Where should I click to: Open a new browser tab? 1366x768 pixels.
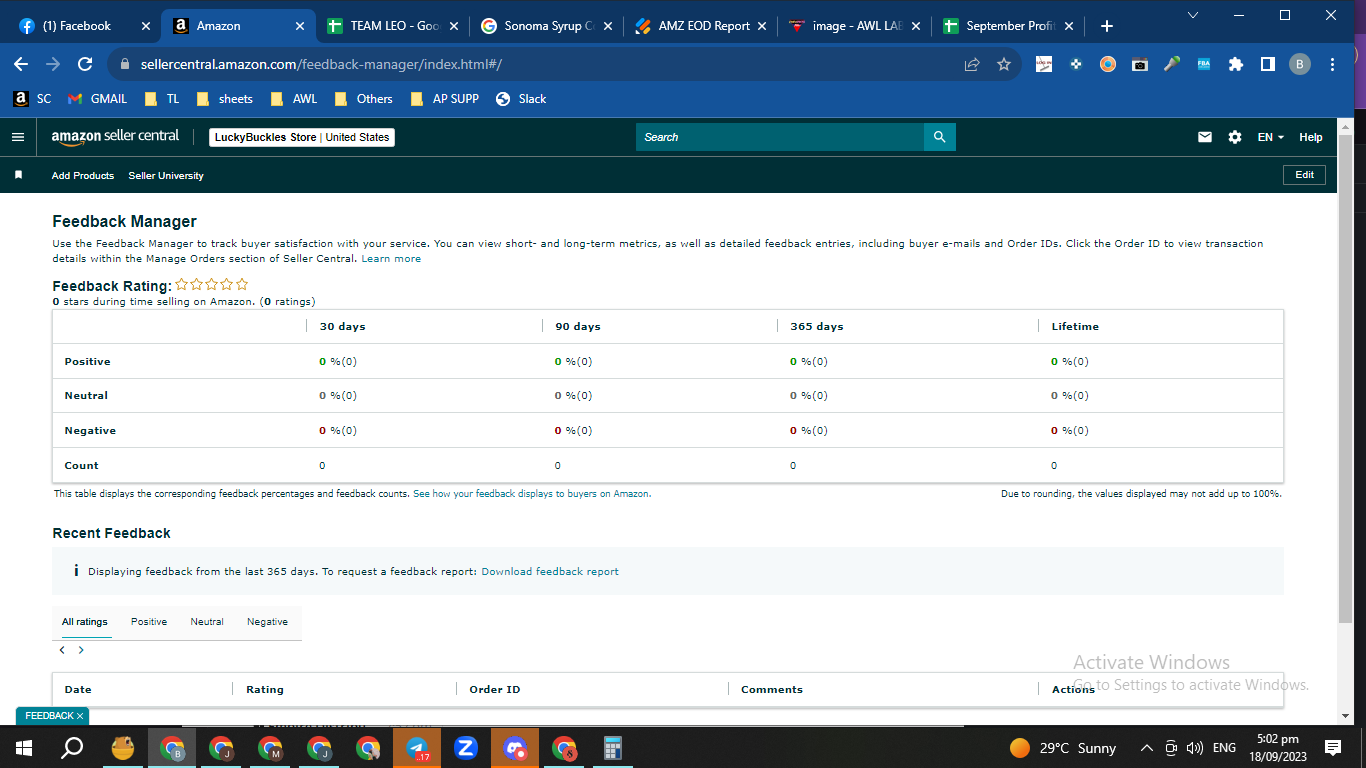click(1106, 26)
